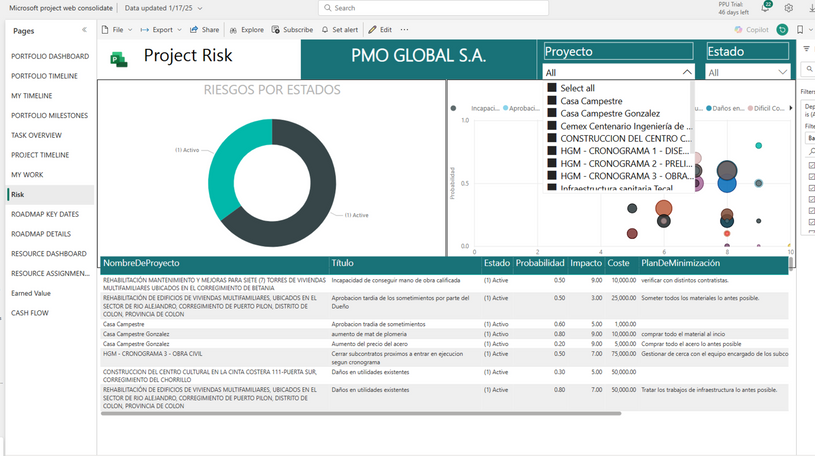Click the Share button
Viewport: 815px width, 456px height.
pyautogui.click(x=204, y=30)
